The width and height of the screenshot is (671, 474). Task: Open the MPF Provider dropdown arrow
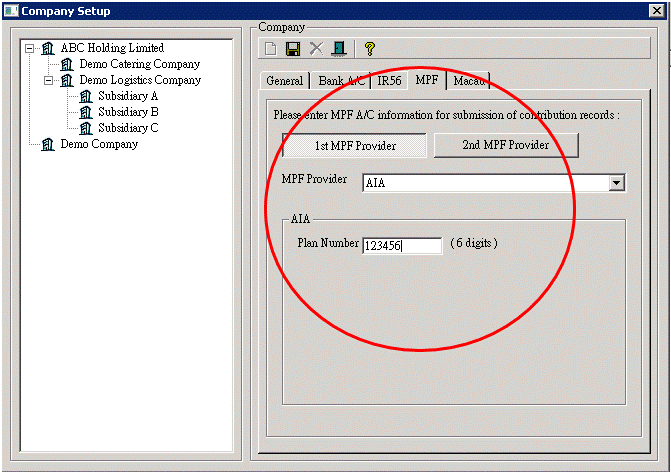[x=616, y=183]
